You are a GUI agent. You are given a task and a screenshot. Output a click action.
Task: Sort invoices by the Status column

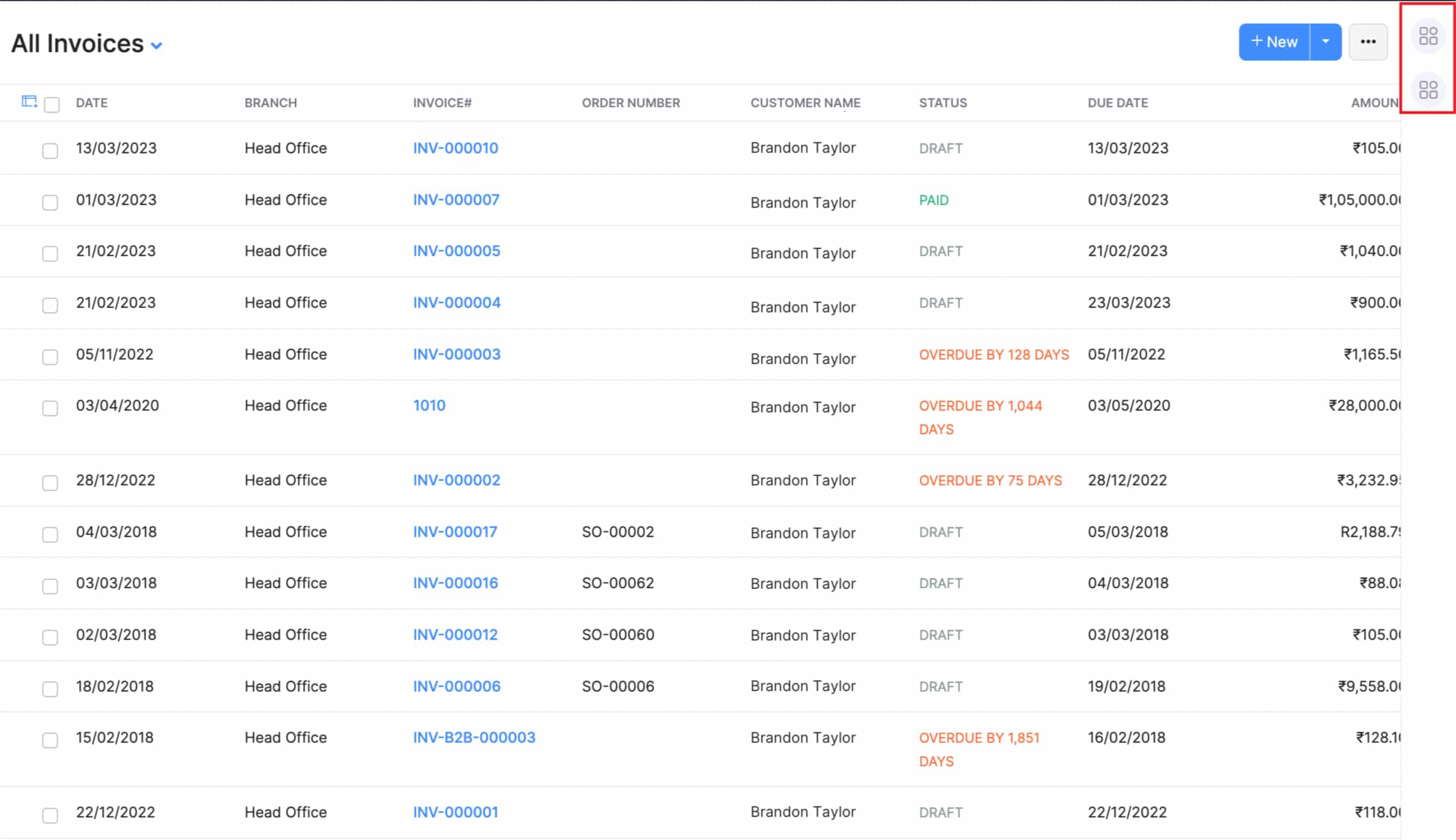[x=943, y=103]
